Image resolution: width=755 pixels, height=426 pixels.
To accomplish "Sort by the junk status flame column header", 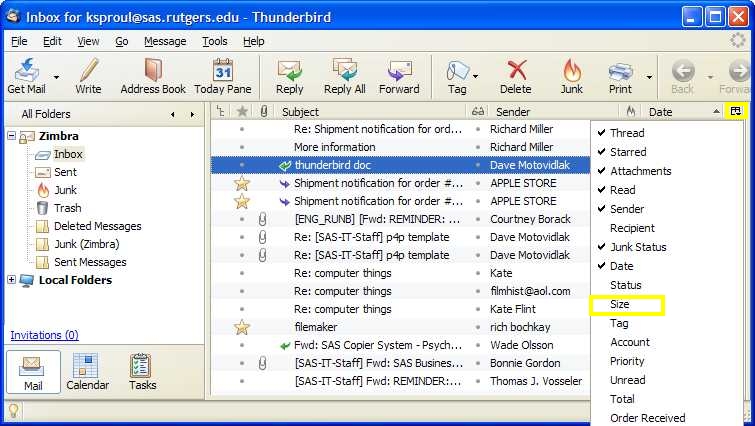I will (x=631, y=112).
